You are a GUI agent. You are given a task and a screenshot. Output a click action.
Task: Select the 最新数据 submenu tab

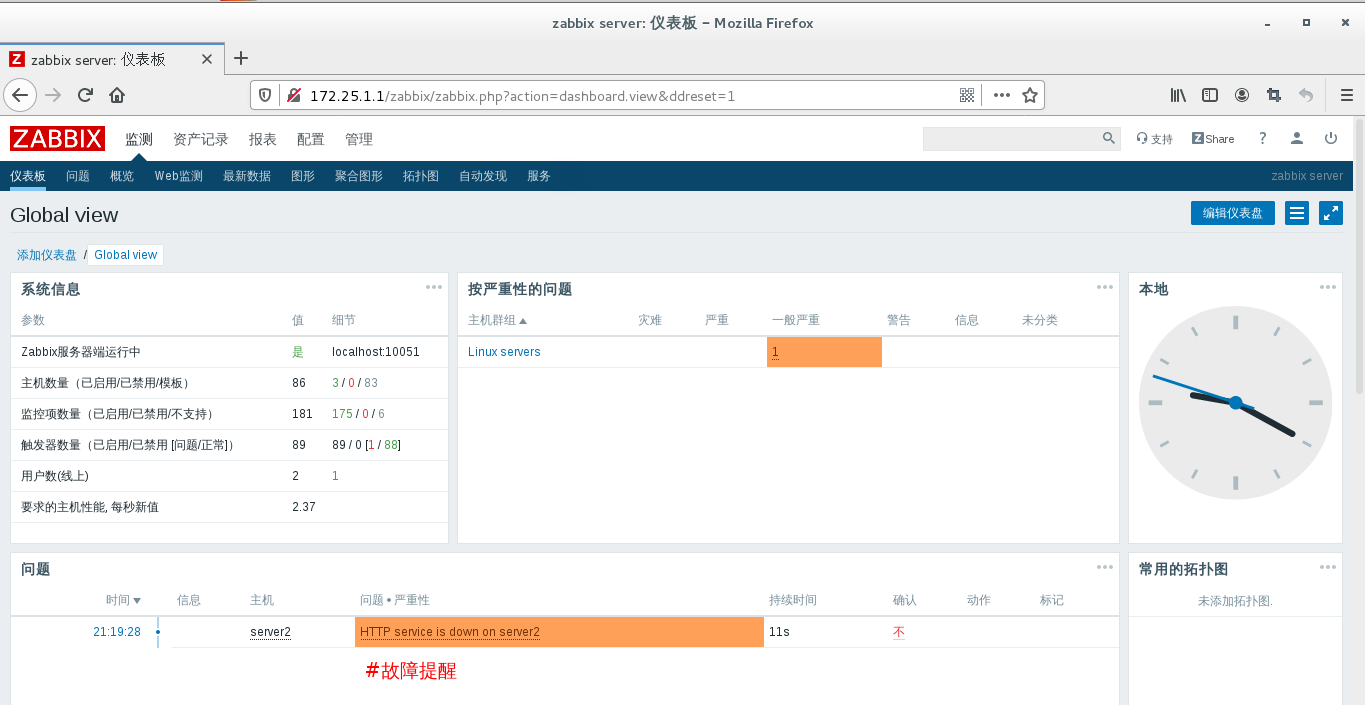click(x=247, y=176)
